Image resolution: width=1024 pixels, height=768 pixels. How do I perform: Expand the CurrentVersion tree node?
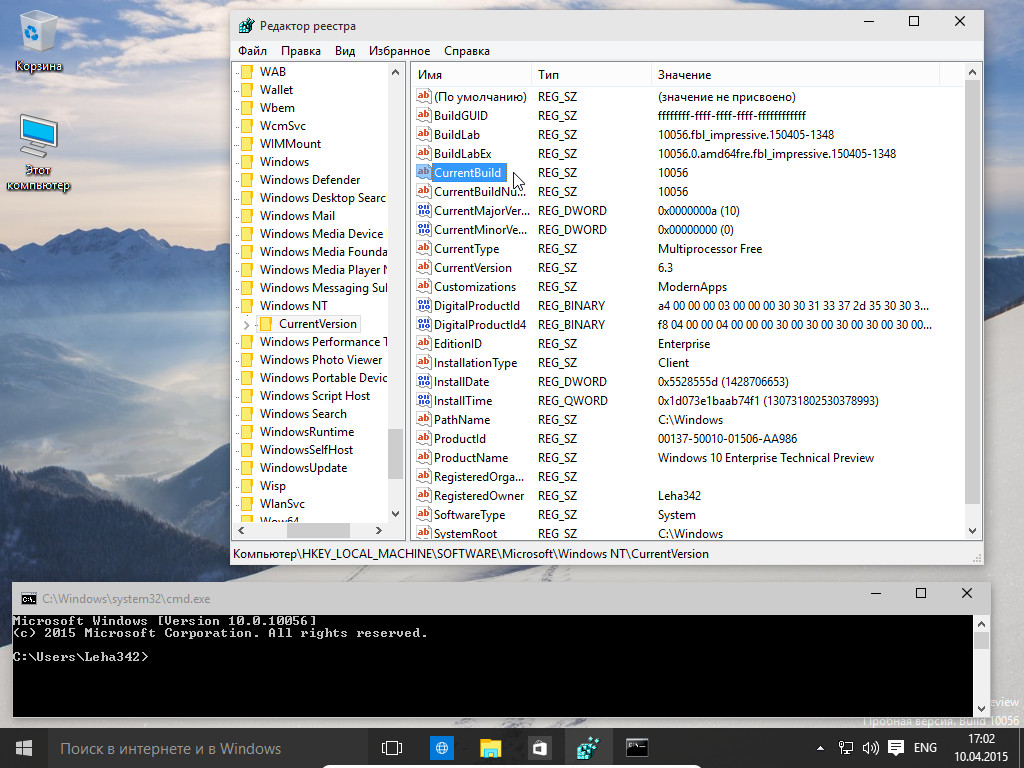tap(246, 325)
